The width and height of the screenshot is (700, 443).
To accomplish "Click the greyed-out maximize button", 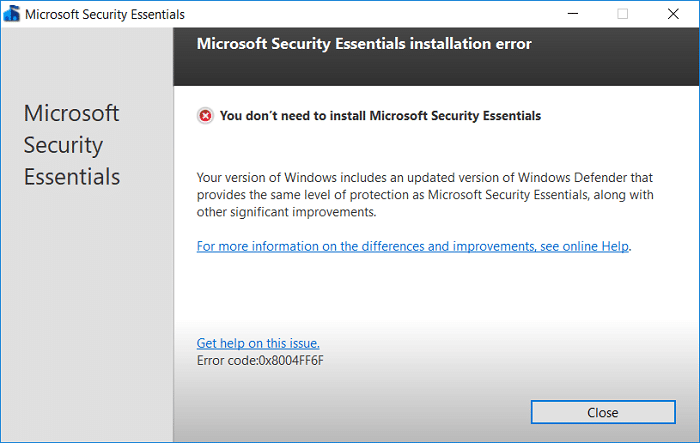I will pos(623,15).
